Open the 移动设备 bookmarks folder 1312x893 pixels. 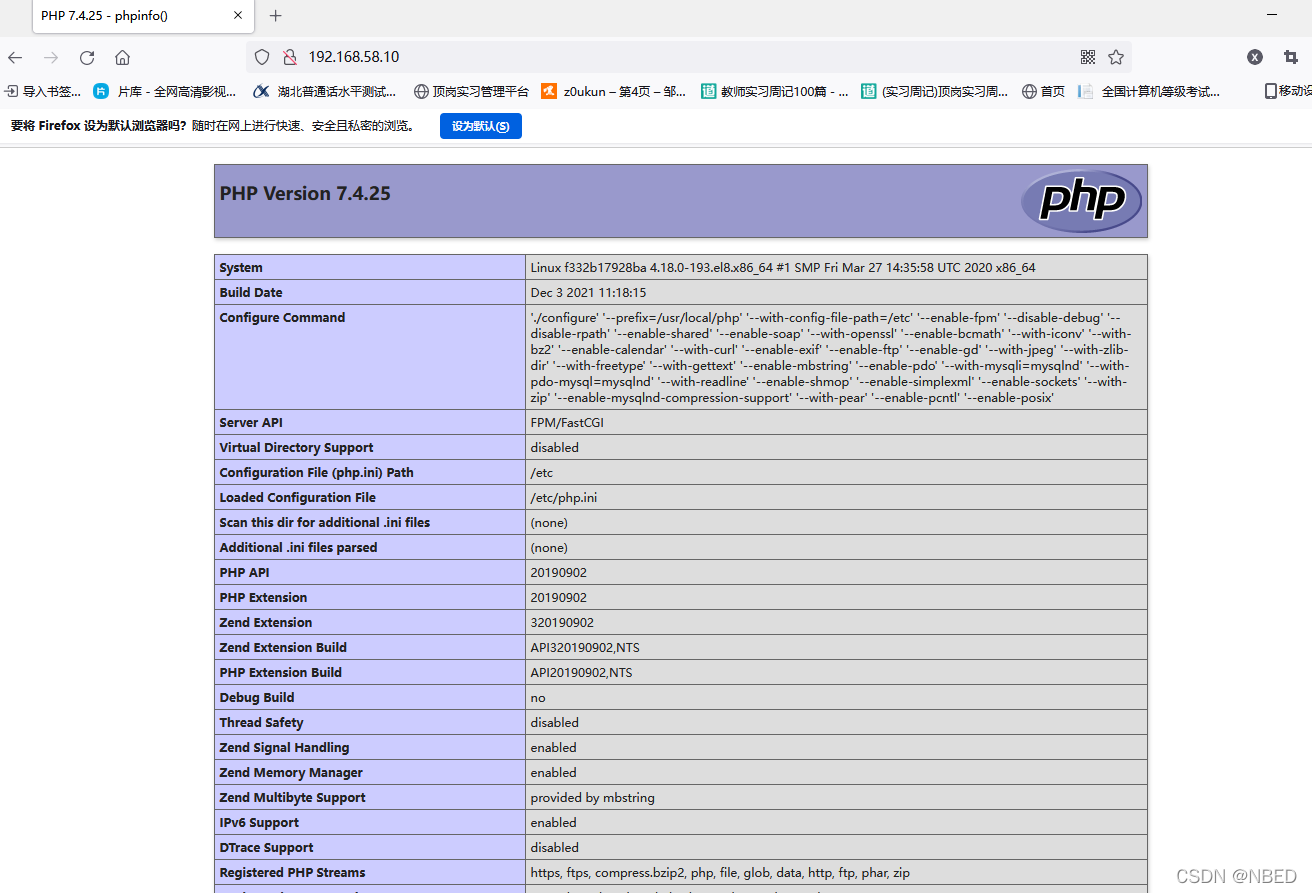pyautogui.click(x=1288, y=91)
